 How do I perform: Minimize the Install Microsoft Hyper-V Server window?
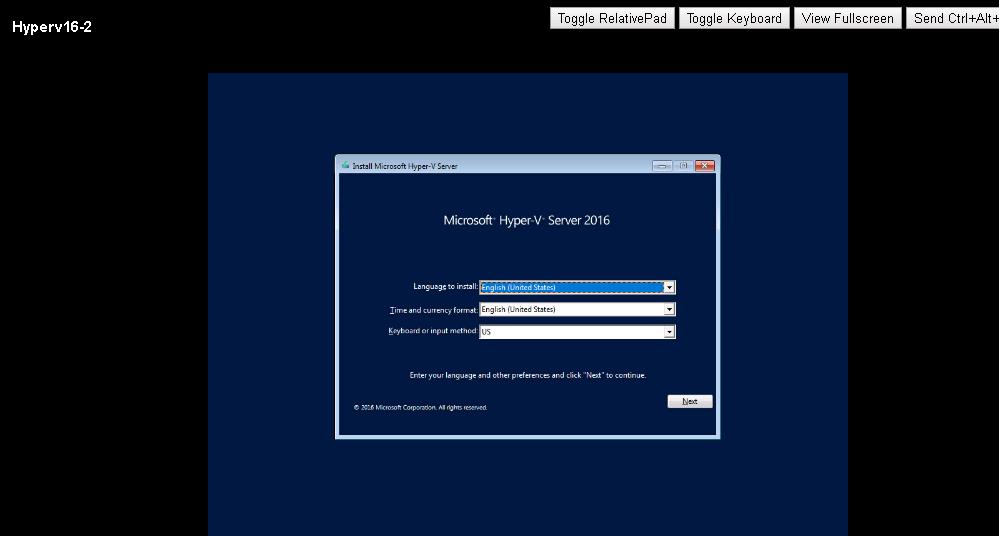tap(662, 166)
